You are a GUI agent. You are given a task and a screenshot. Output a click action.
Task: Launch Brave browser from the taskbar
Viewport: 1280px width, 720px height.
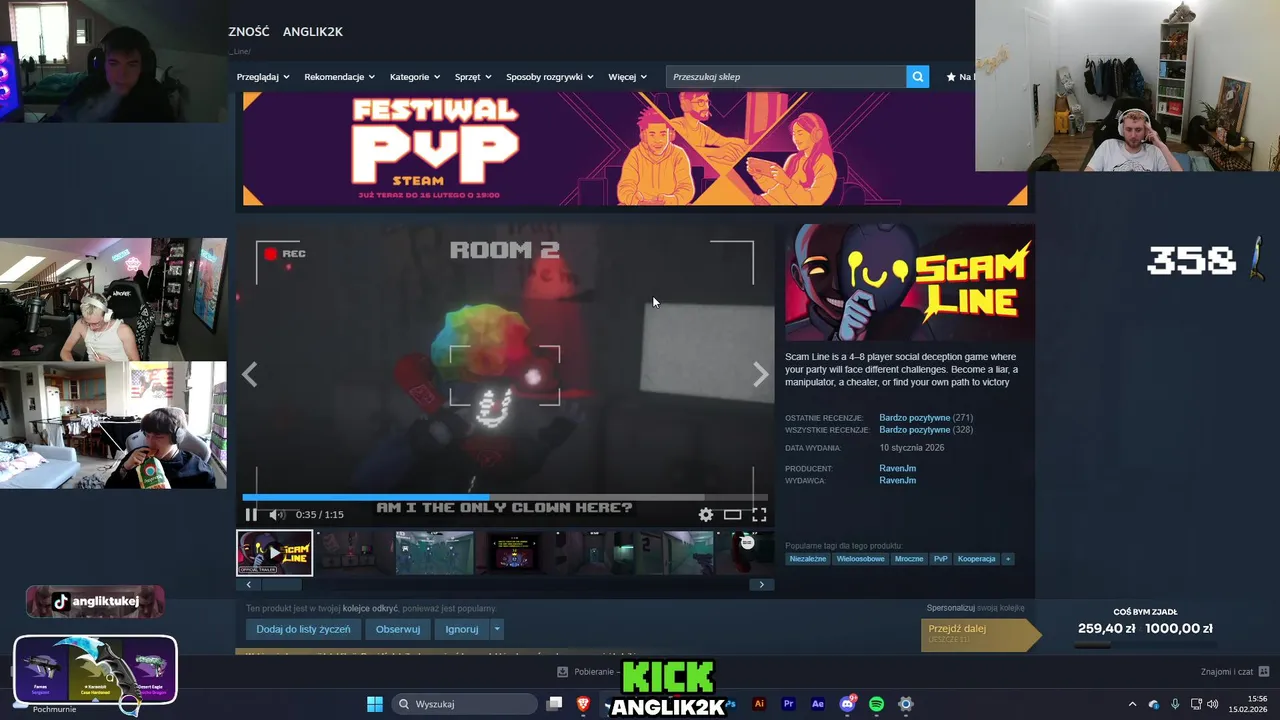click(583, 704)
